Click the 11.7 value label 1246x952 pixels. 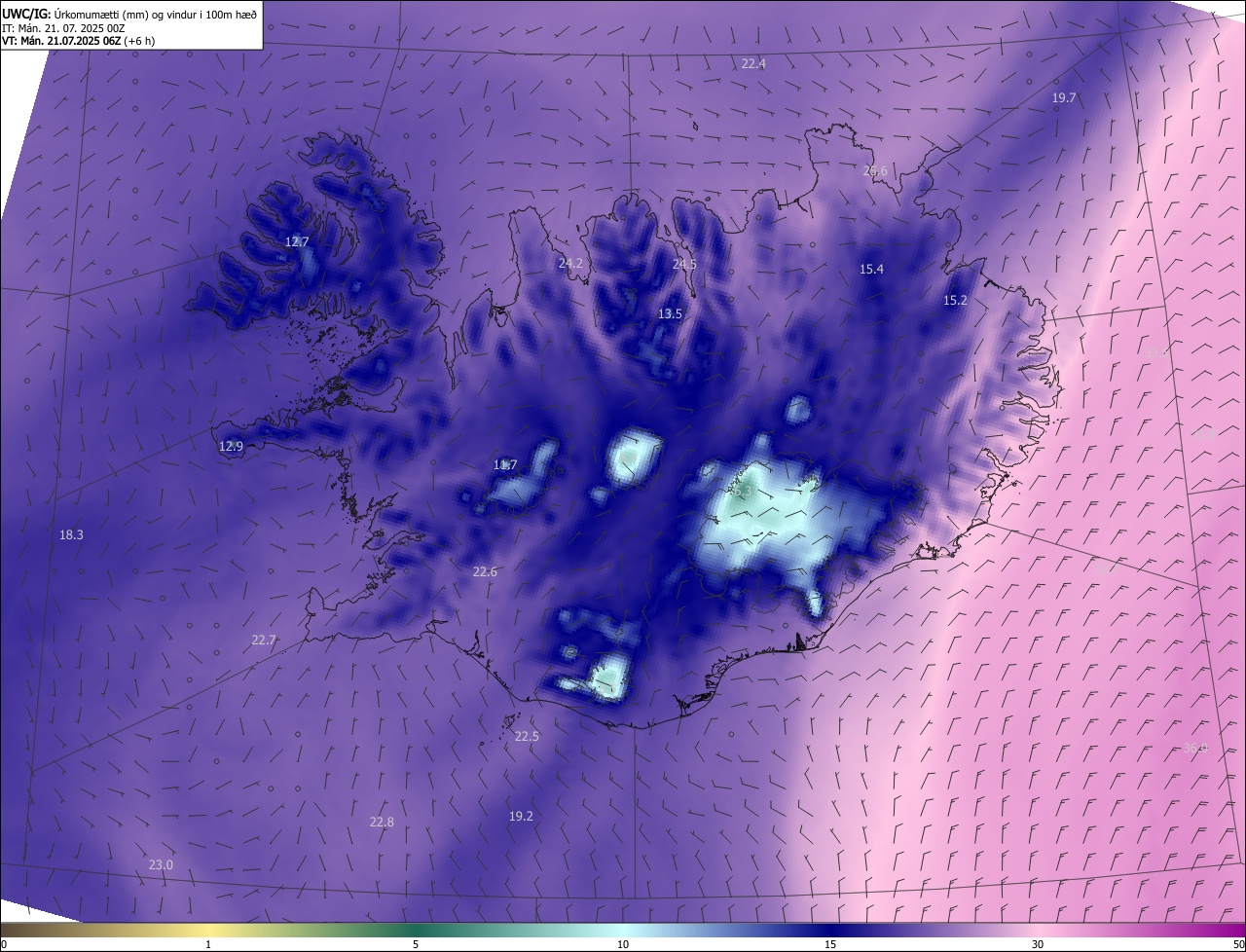tap(505, 464)
